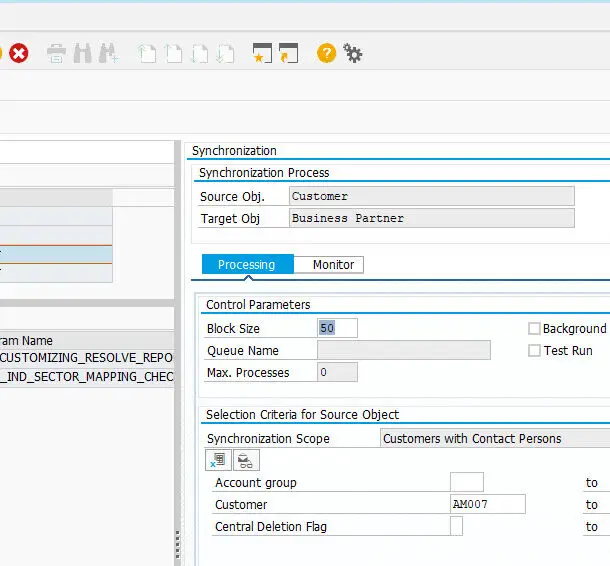The image size is (610, 566).
Task: Click the vertical splitter grip dots
Action: 178,545
